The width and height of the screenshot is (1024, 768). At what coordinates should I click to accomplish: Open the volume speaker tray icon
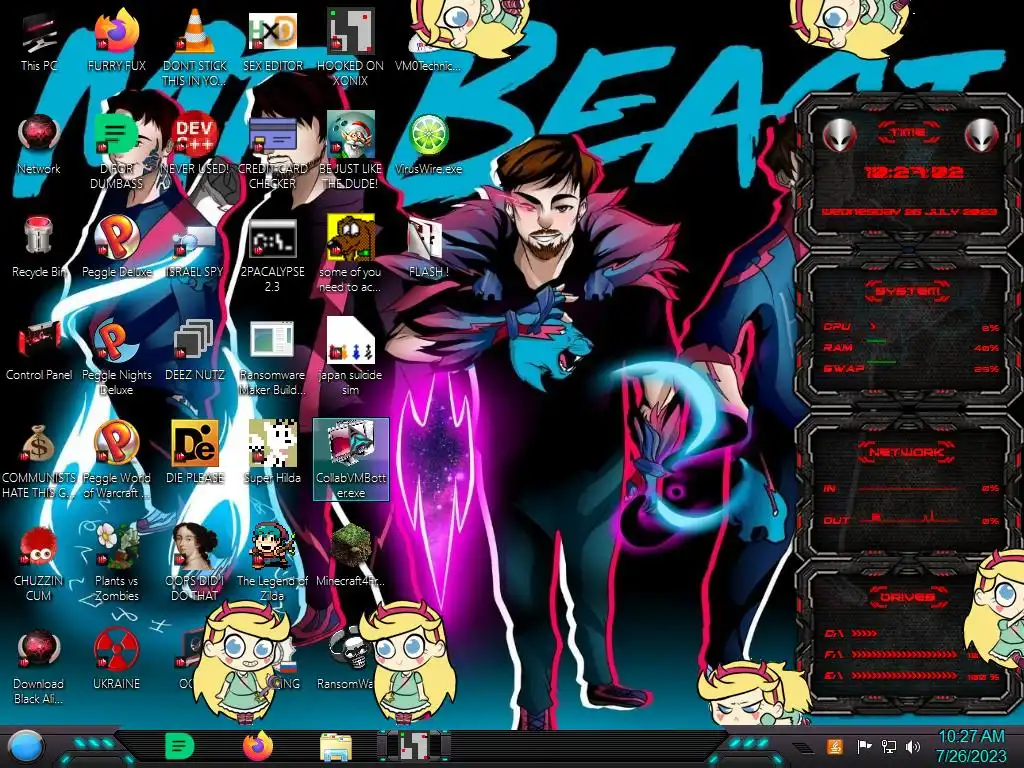click(x=912, y=746)
